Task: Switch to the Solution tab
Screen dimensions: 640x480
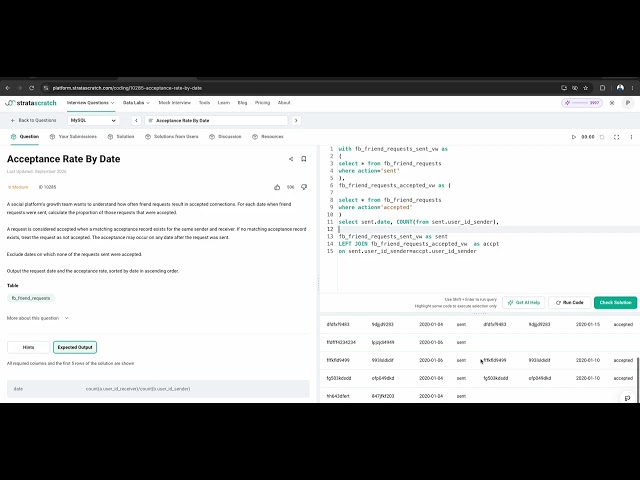Action: (x=121, y=137)
